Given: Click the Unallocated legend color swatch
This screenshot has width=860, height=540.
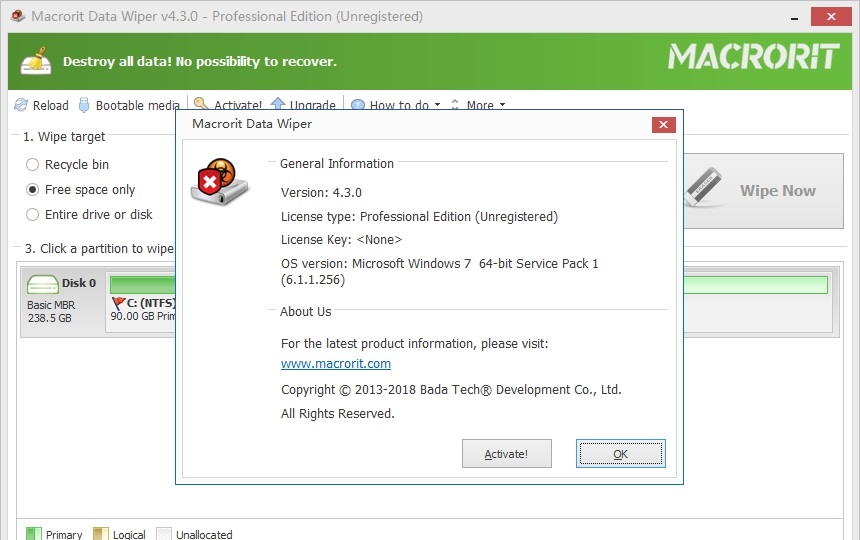Looking at the screenshot, I should point(164,534).
